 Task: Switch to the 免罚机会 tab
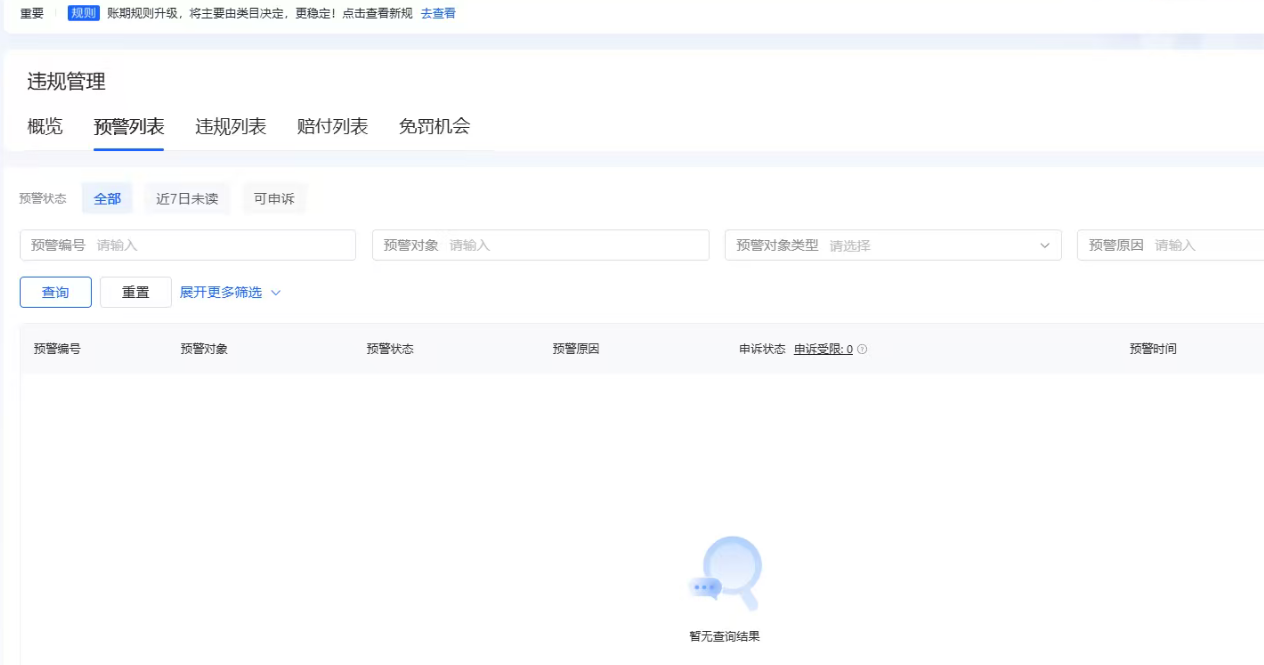click(x=434, y=126)
